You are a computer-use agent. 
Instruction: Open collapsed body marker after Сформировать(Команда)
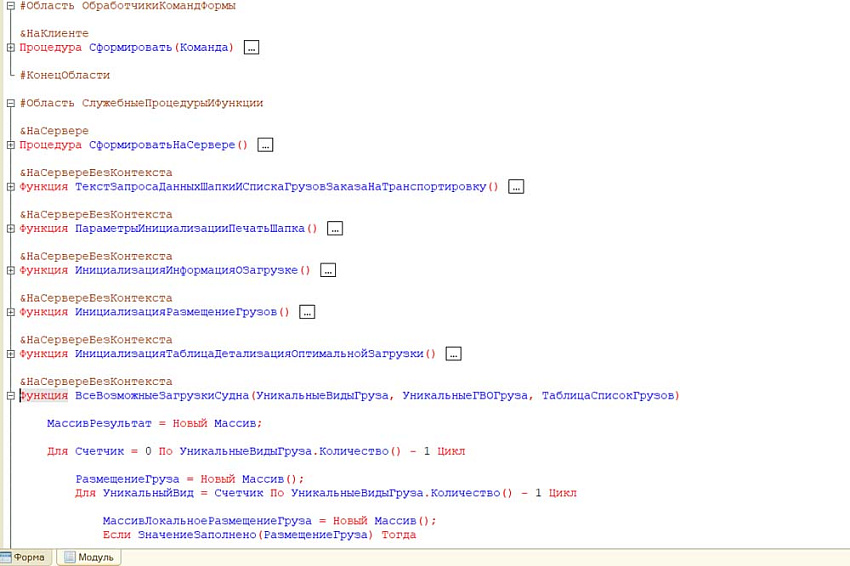[251, 47]
